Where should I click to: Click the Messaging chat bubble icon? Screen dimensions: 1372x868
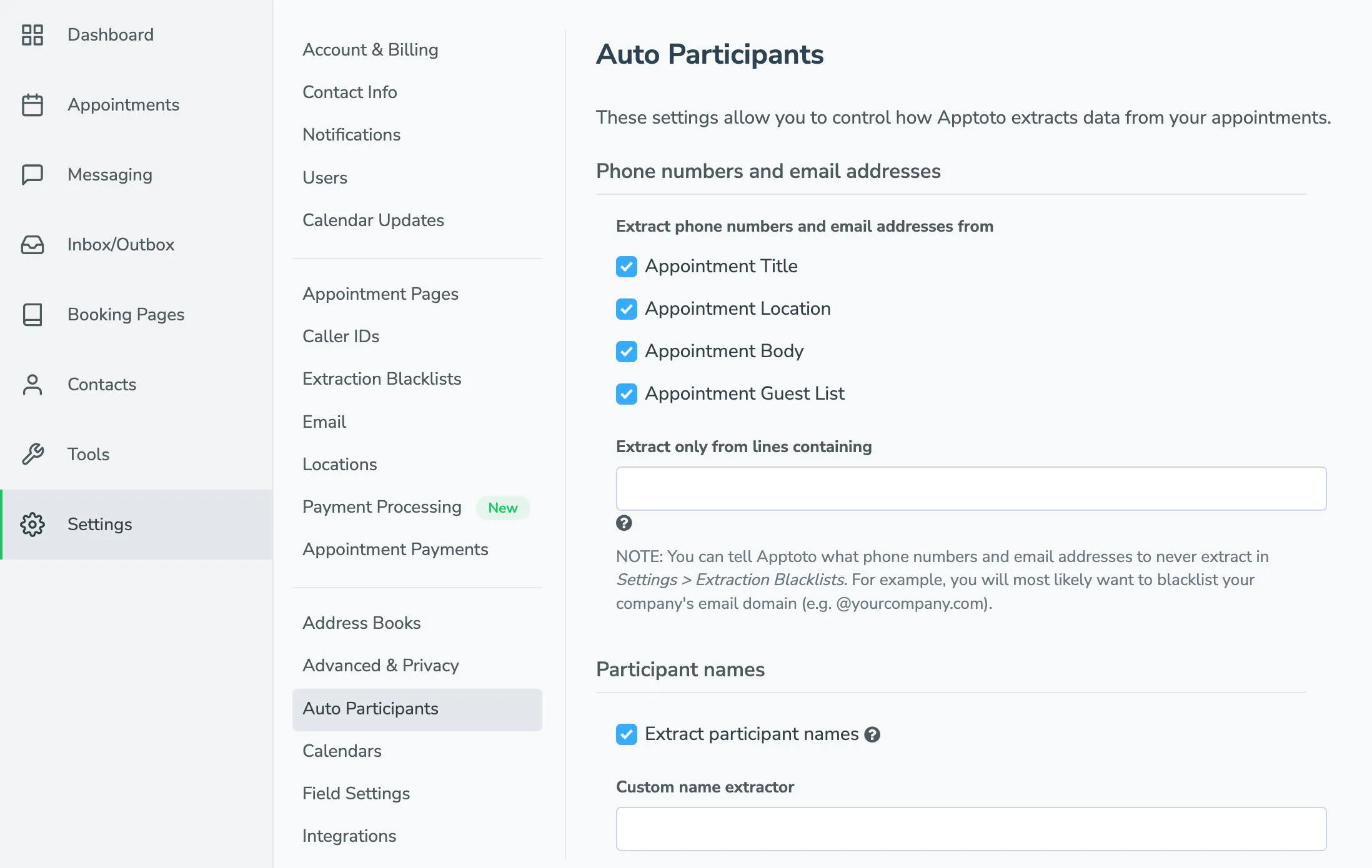[32, 175]
